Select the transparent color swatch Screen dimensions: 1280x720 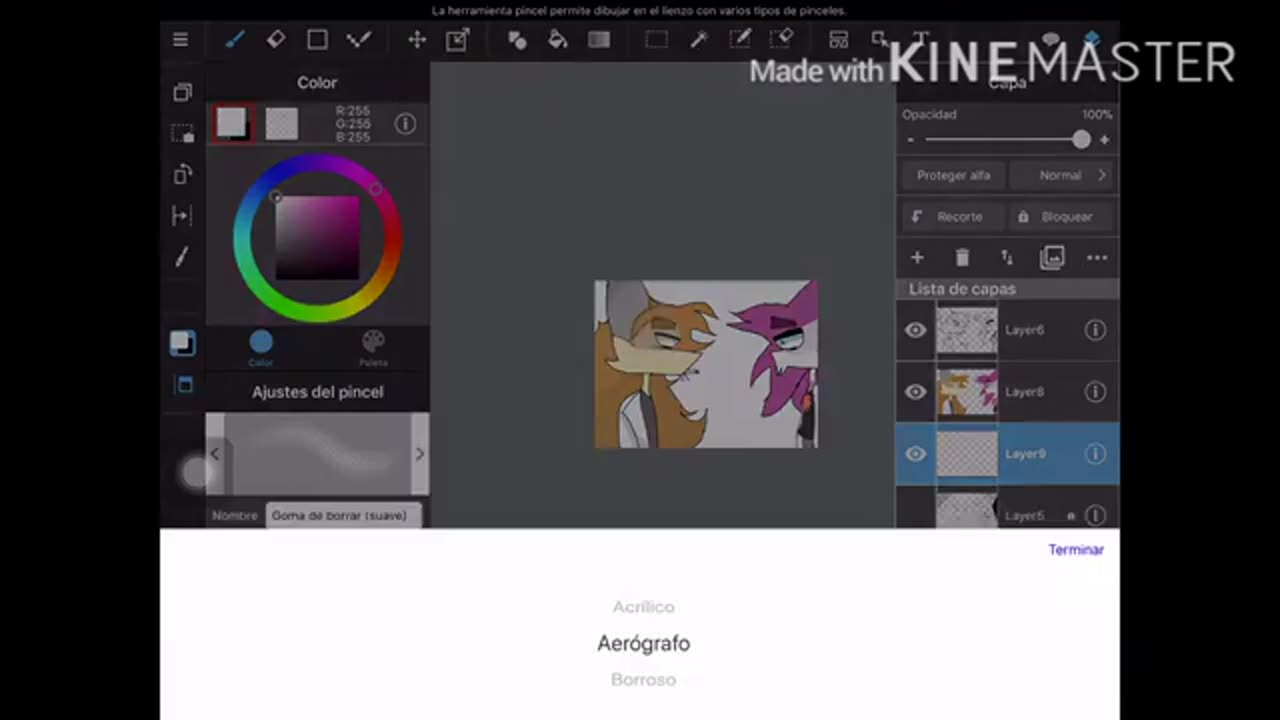click(x=282, y=123)
